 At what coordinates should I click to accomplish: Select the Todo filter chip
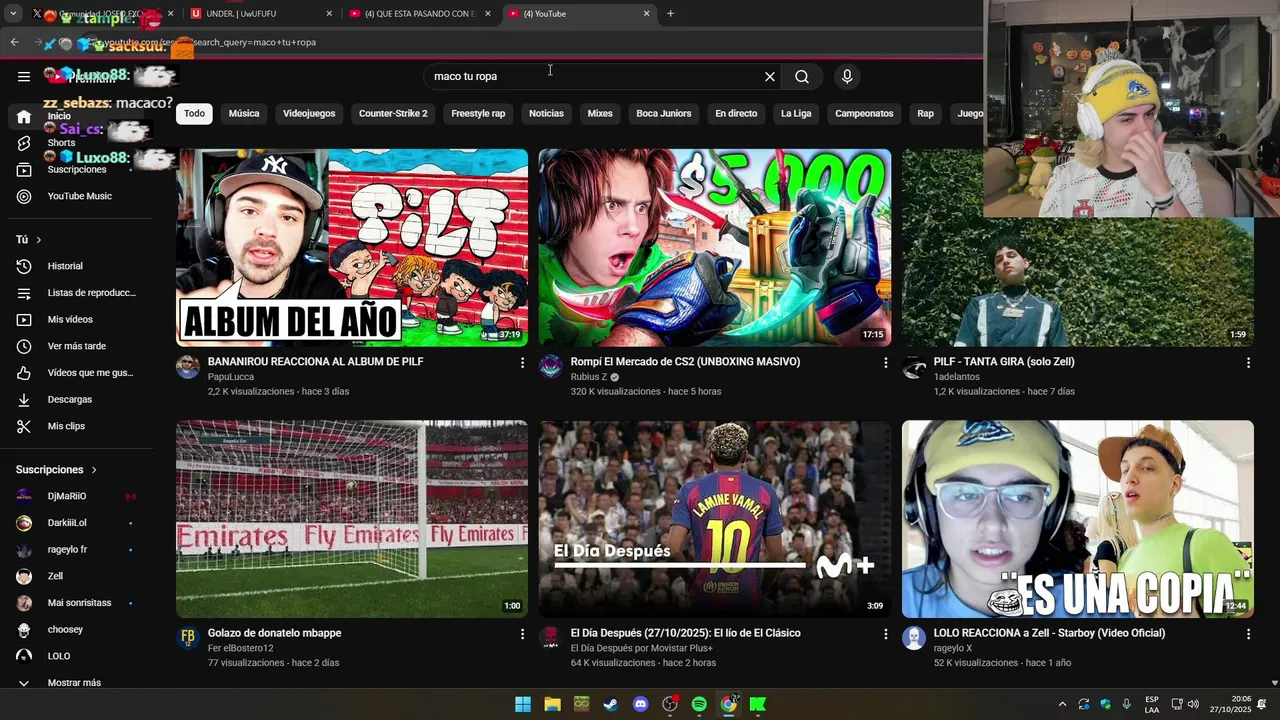pyautogui.click(x=194, y=113)
